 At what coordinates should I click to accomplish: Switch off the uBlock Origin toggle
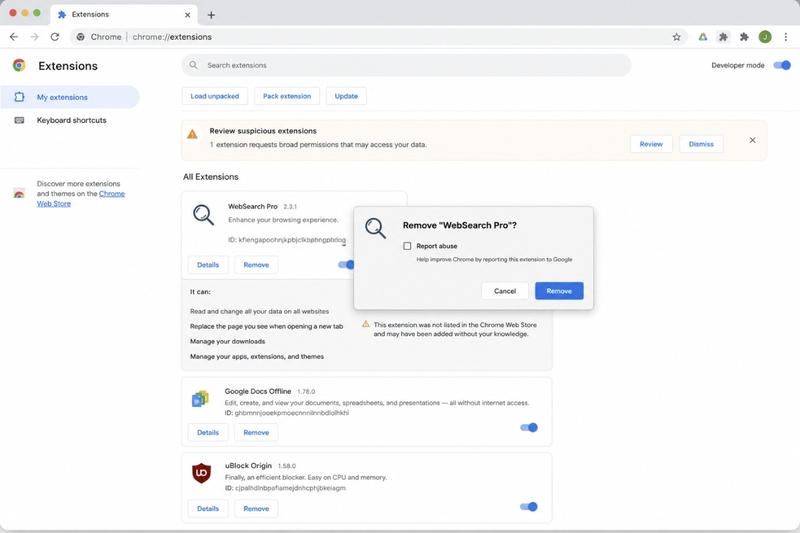pyautogui.click(x=529, y=506)
